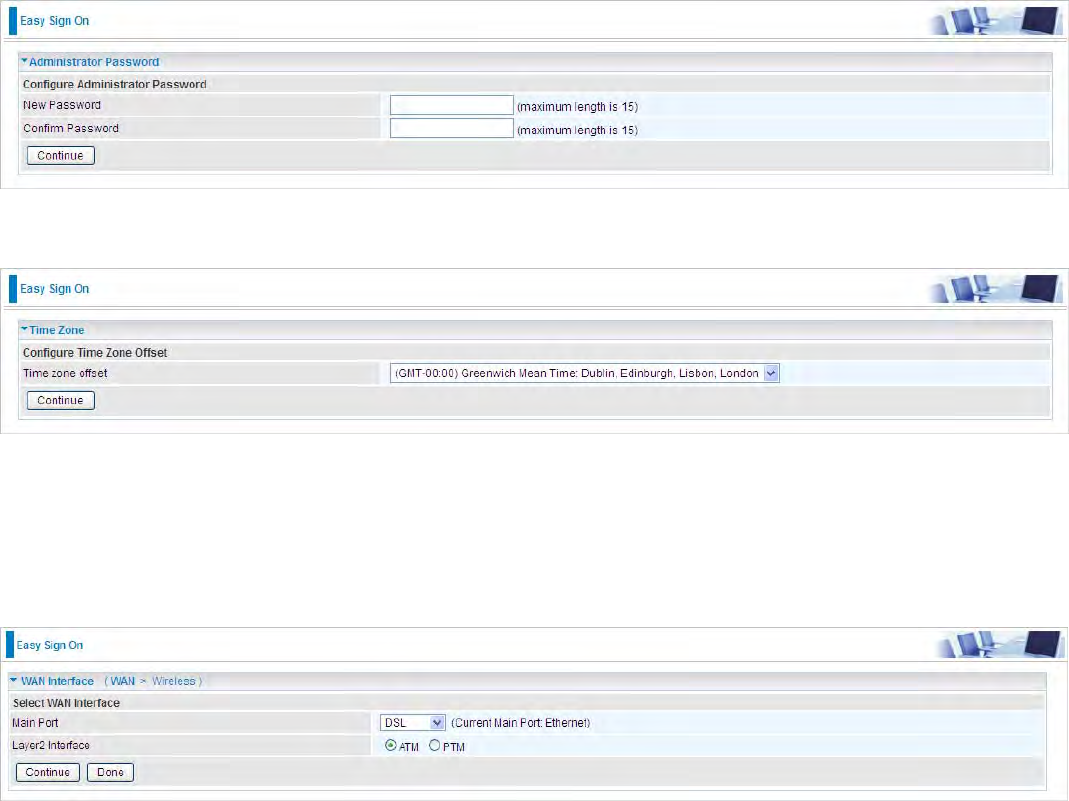
Task: Click the 'Main Port' label
Action: coord(35,723)
